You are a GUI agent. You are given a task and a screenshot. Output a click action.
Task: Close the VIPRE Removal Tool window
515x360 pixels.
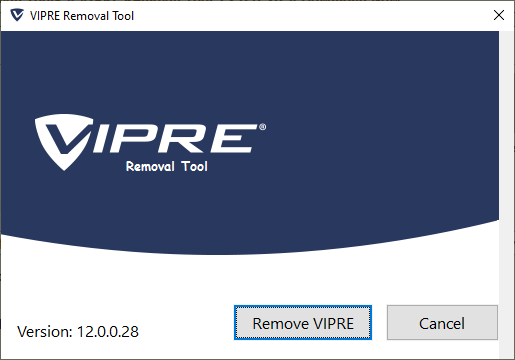(x=499, y=15)
